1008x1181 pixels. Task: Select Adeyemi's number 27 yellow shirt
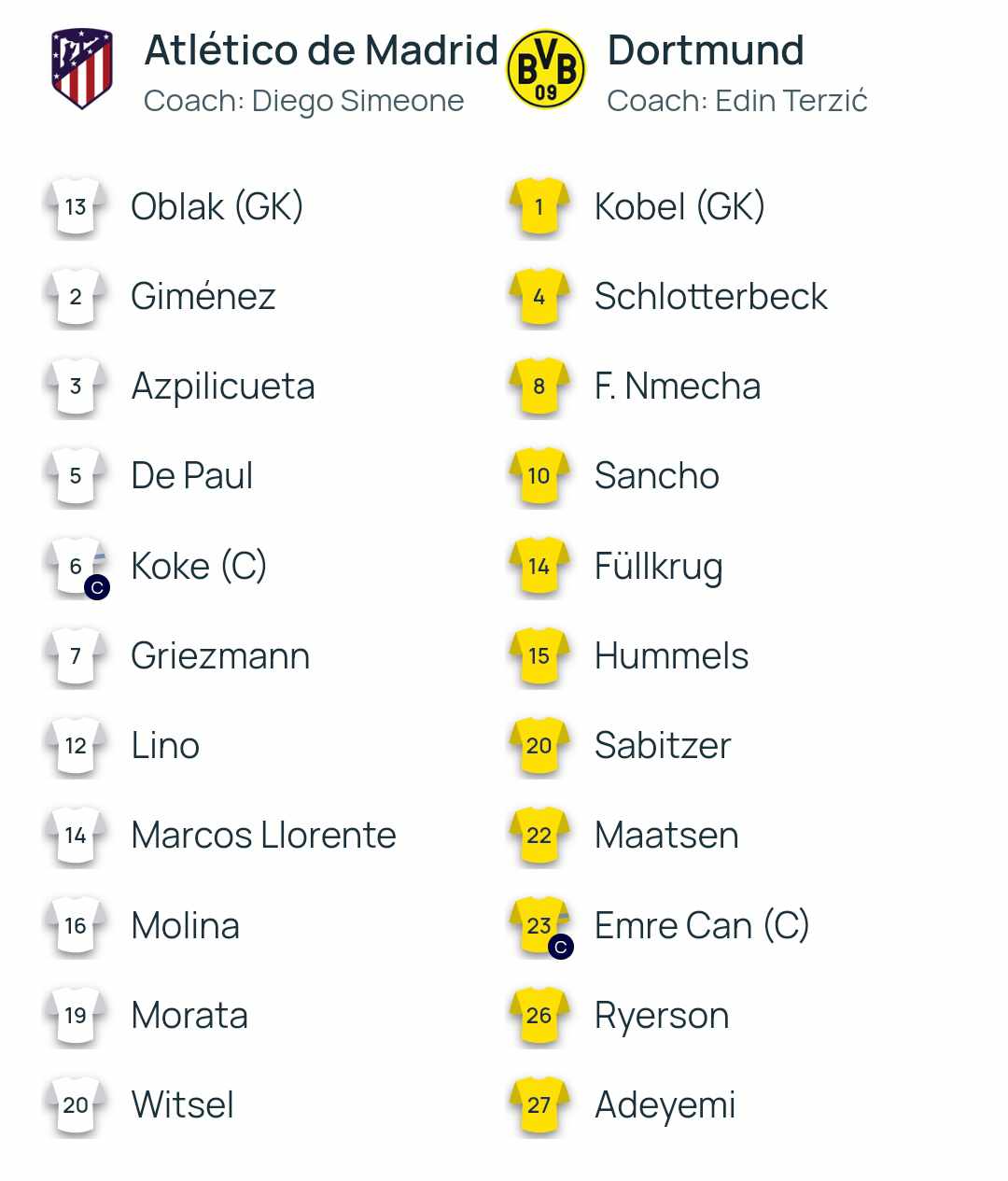pos(539,1105)
